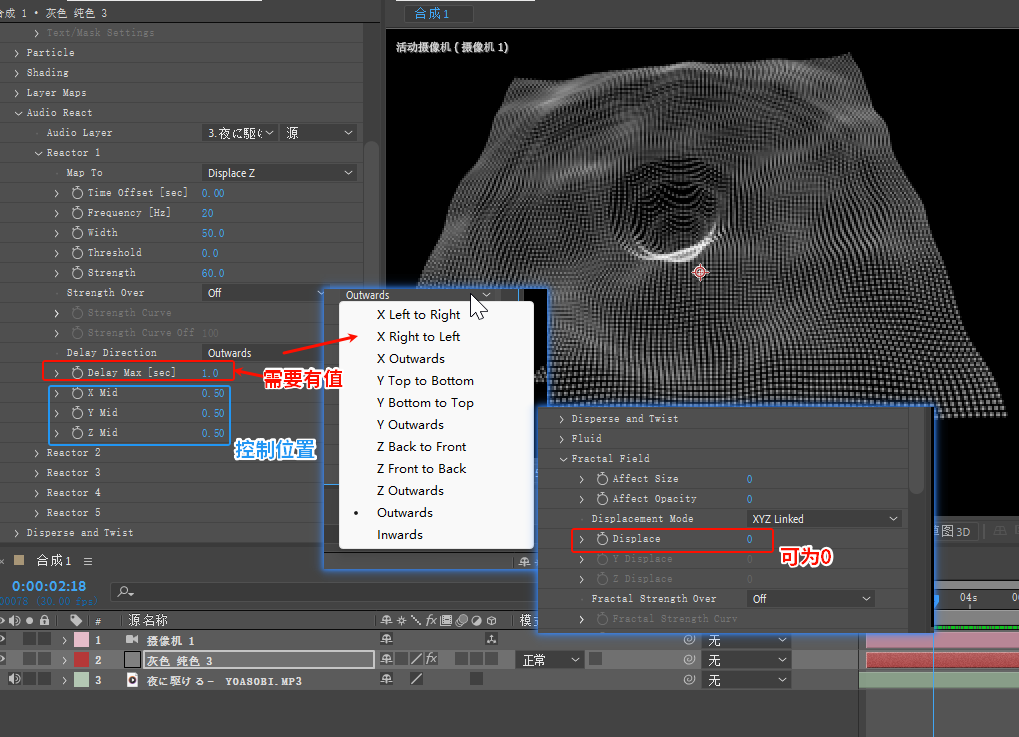Toggle shy switch on the MP3 layer
1019x737 pixels.
click(x=387, y=679)
